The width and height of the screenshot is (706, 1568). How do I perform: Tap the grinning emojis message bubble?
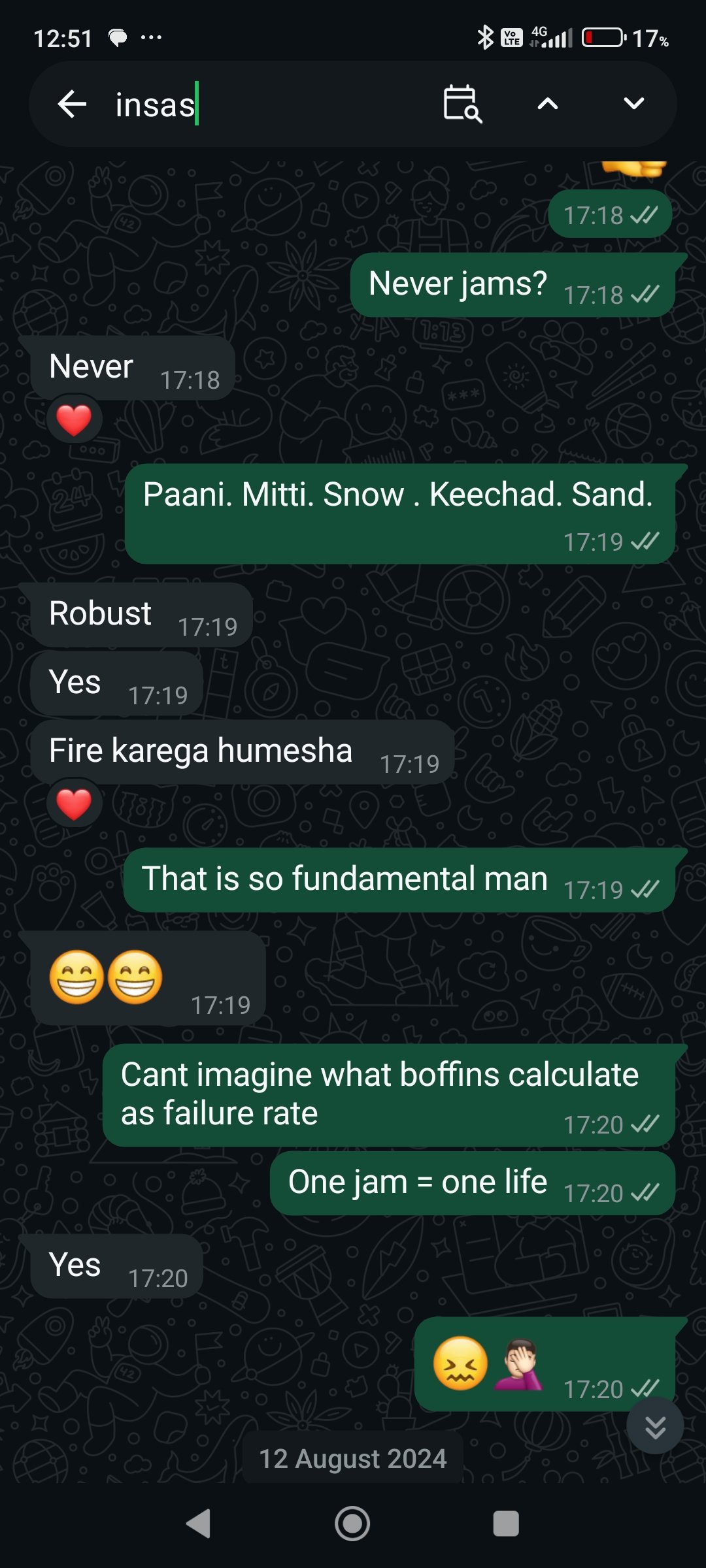[x=148, y=979]
